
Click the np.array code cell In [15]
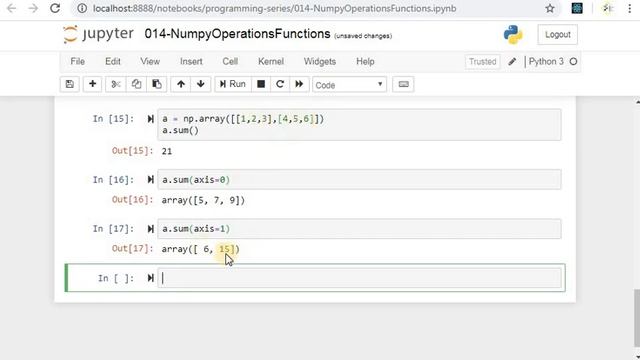pos(359,124)
